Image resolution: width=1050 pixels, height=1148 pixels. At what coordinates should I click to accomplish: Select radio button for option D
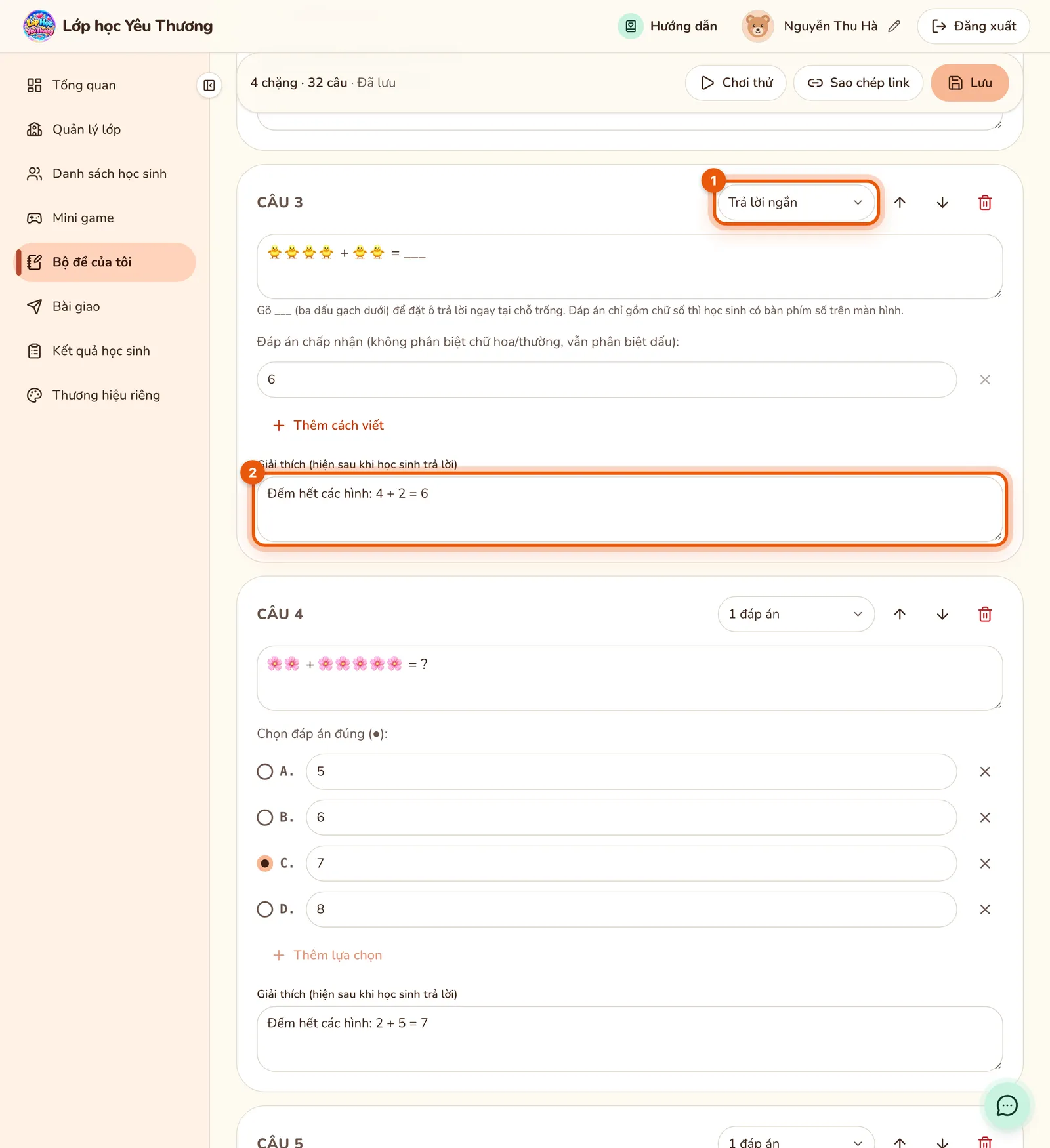click(x=265, y=909)
